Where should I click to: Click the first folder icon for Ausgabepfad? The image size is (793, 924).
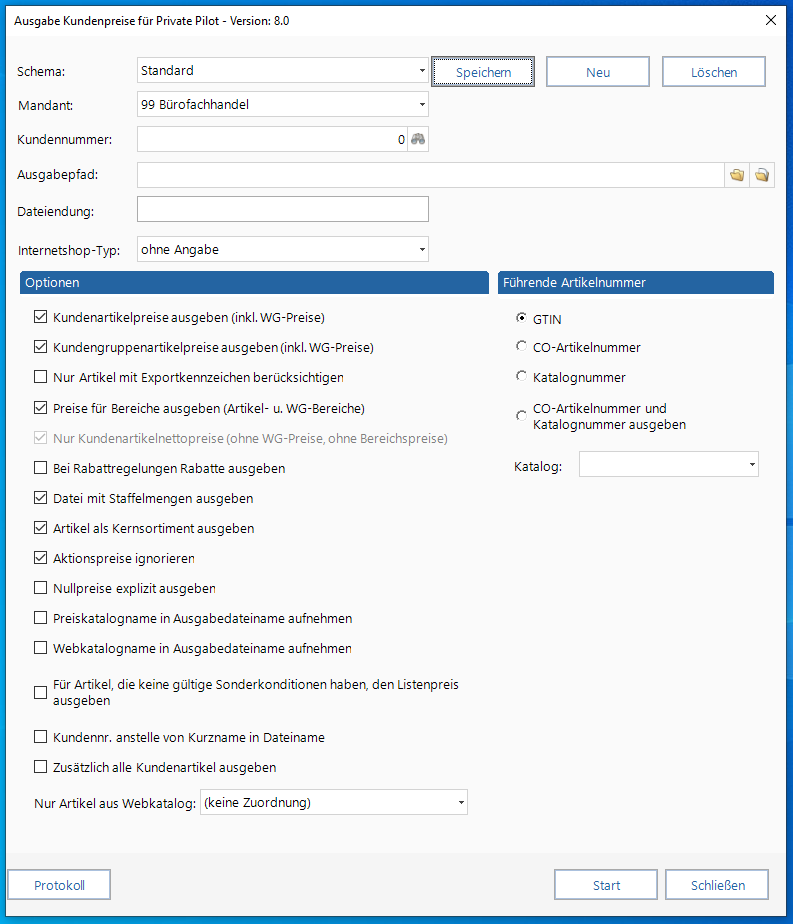click(737, 175)
